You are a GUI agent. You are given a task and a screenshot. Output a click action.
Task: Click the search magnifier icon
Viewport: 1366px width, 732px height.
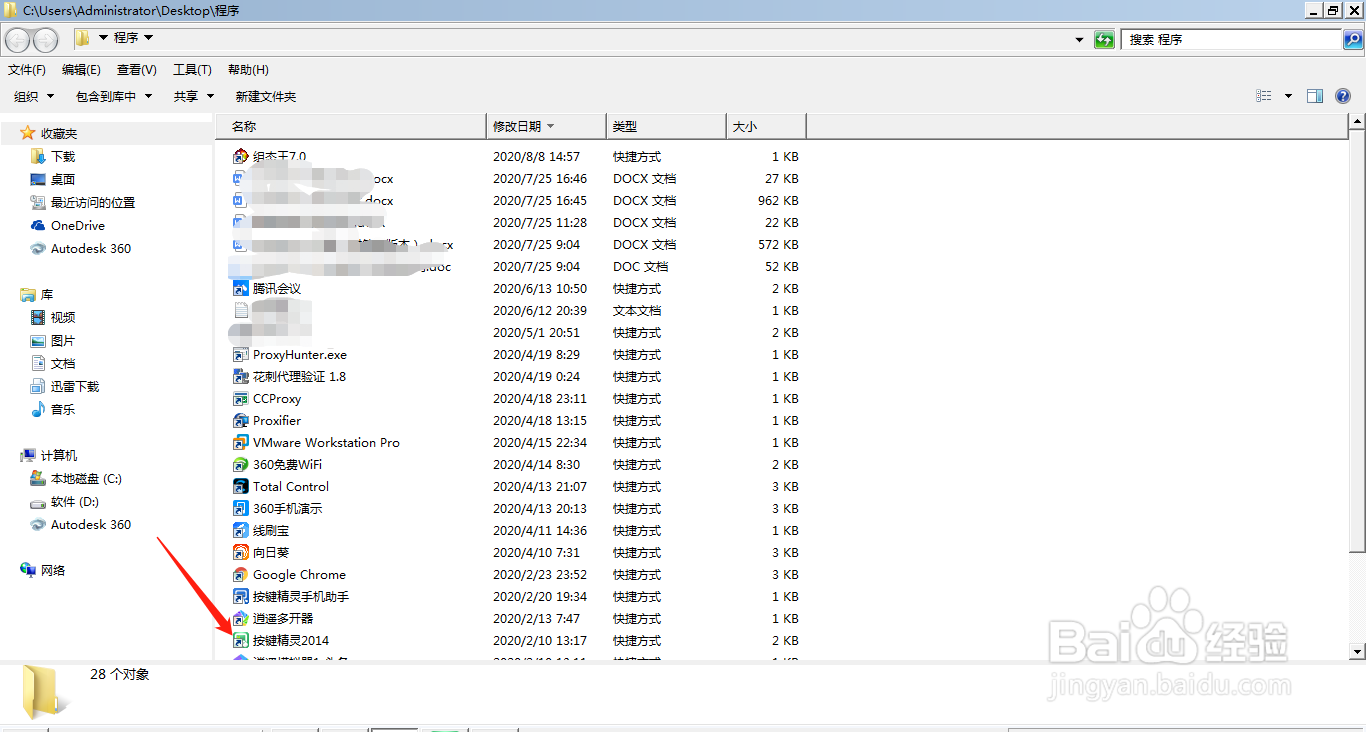click(1352, 39)
